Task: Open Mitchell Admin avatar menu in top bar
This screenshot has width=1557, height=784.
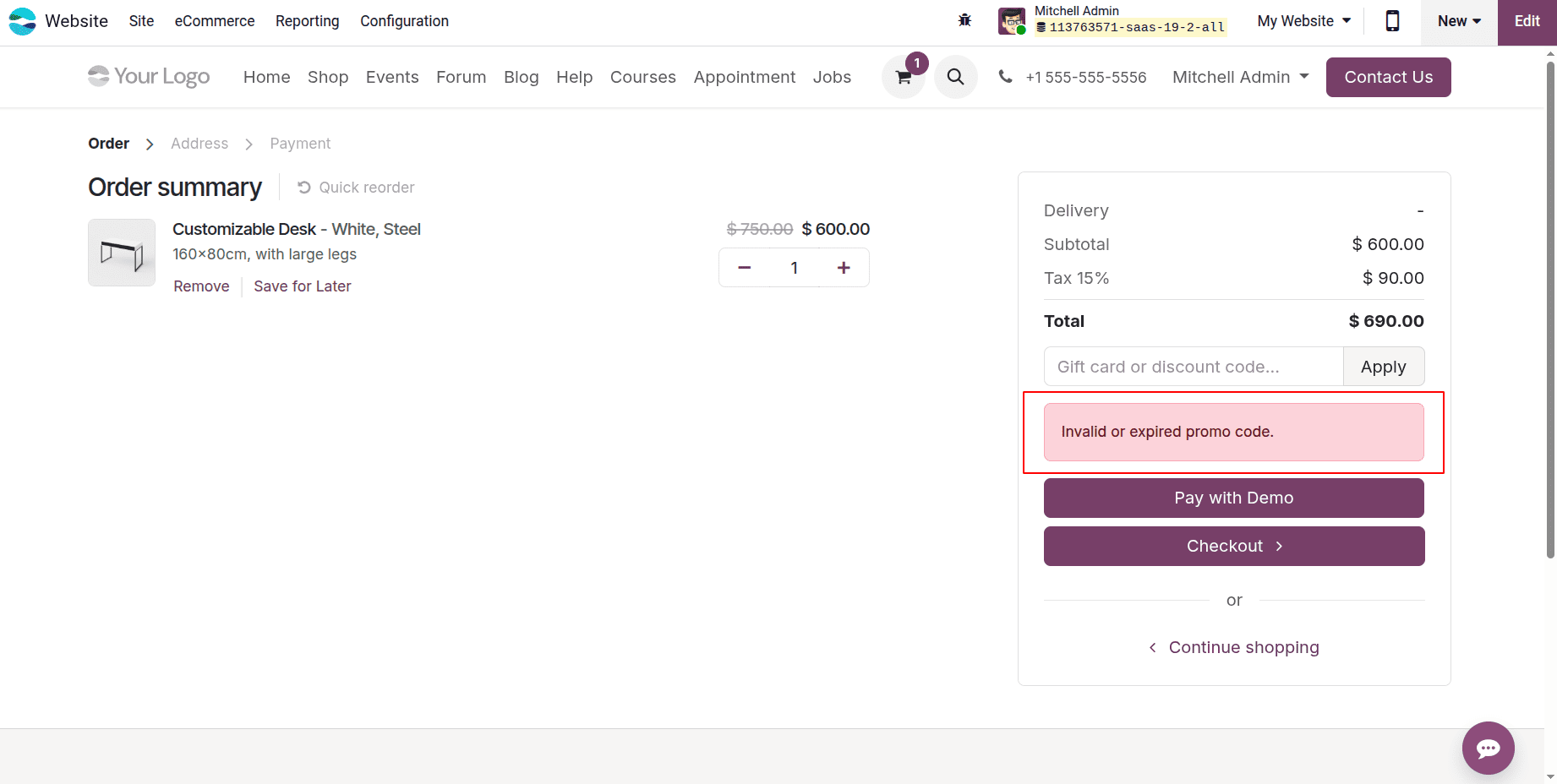Action: coord(1012,21)
